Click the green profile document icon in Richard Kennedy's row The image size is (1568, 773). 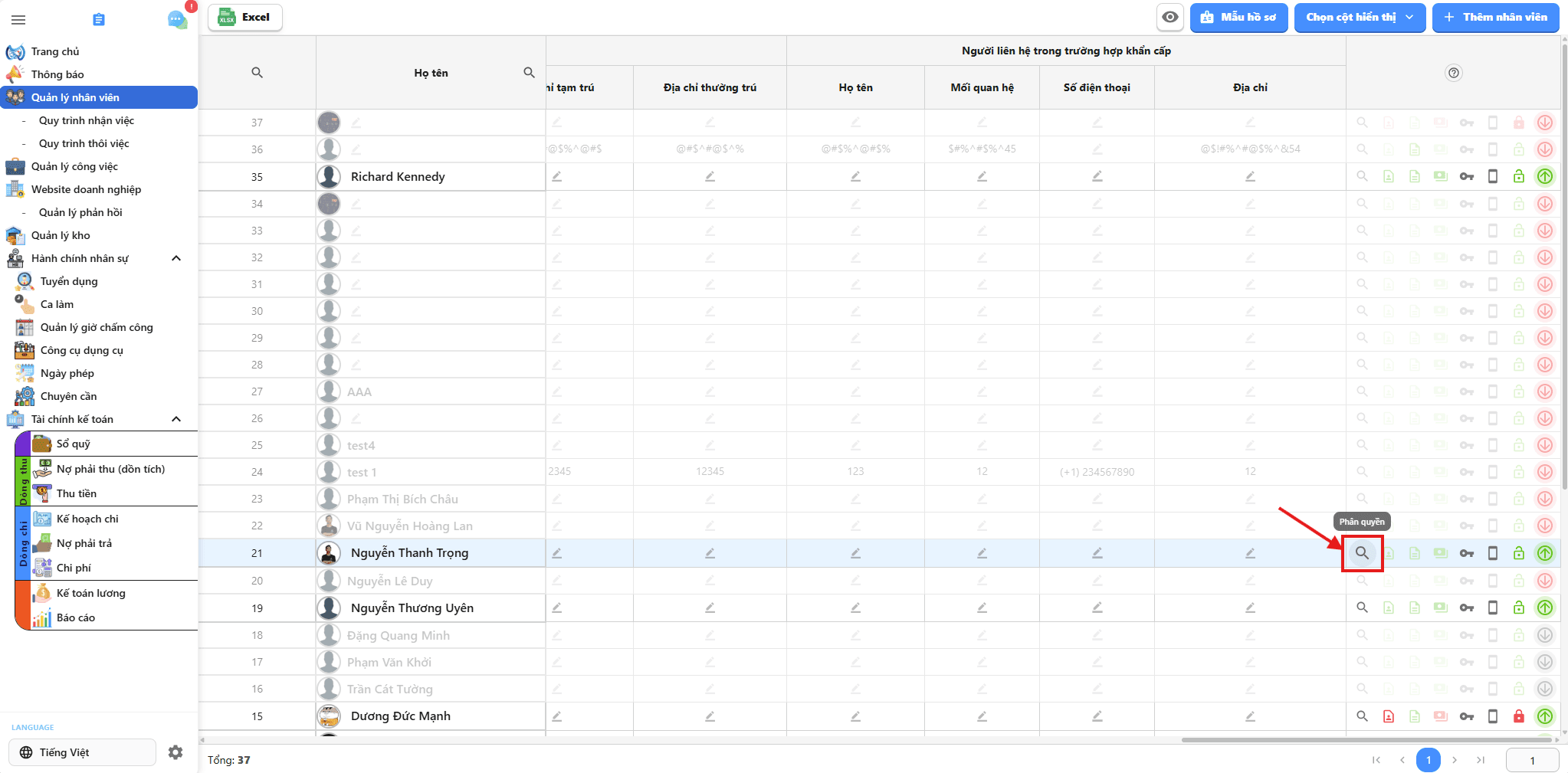click(1389, 177)
